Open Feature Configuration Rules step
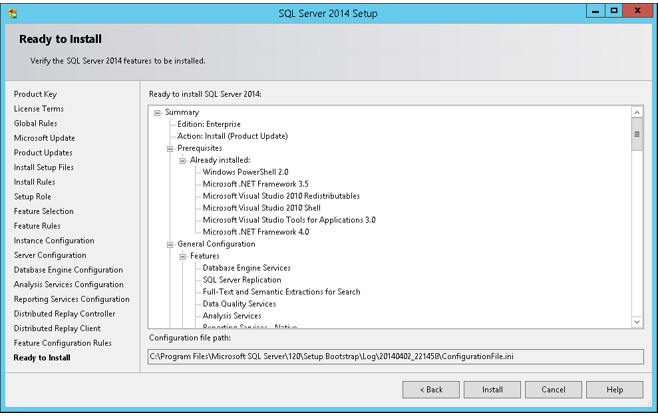 click(63, 343)
